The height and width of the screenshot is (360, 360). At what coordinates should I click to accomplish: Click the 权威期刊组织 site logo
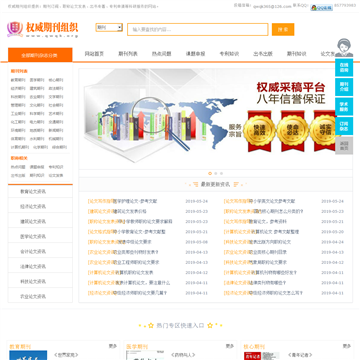pyautogui.click(x=43, y=29)
